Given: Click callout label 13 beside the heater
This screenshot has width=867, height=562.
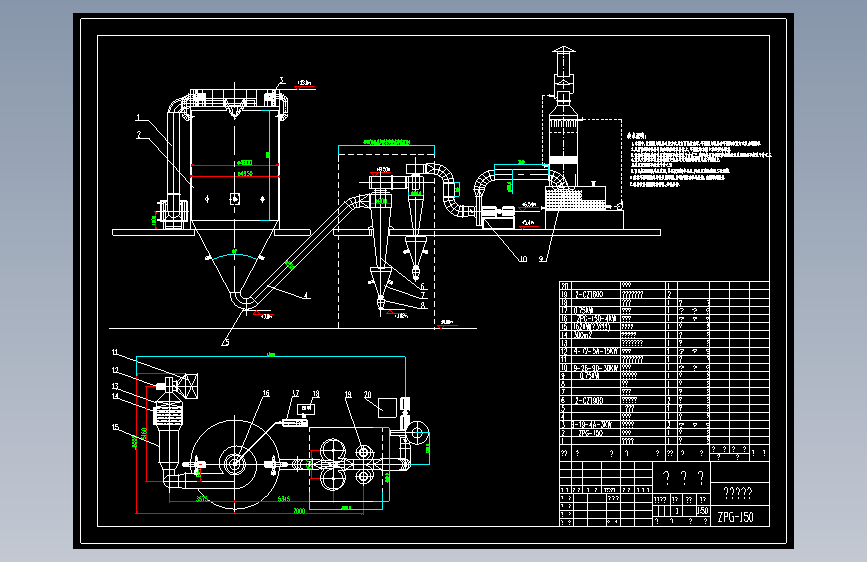Looking at the screenshot, I should coord(115,387).
